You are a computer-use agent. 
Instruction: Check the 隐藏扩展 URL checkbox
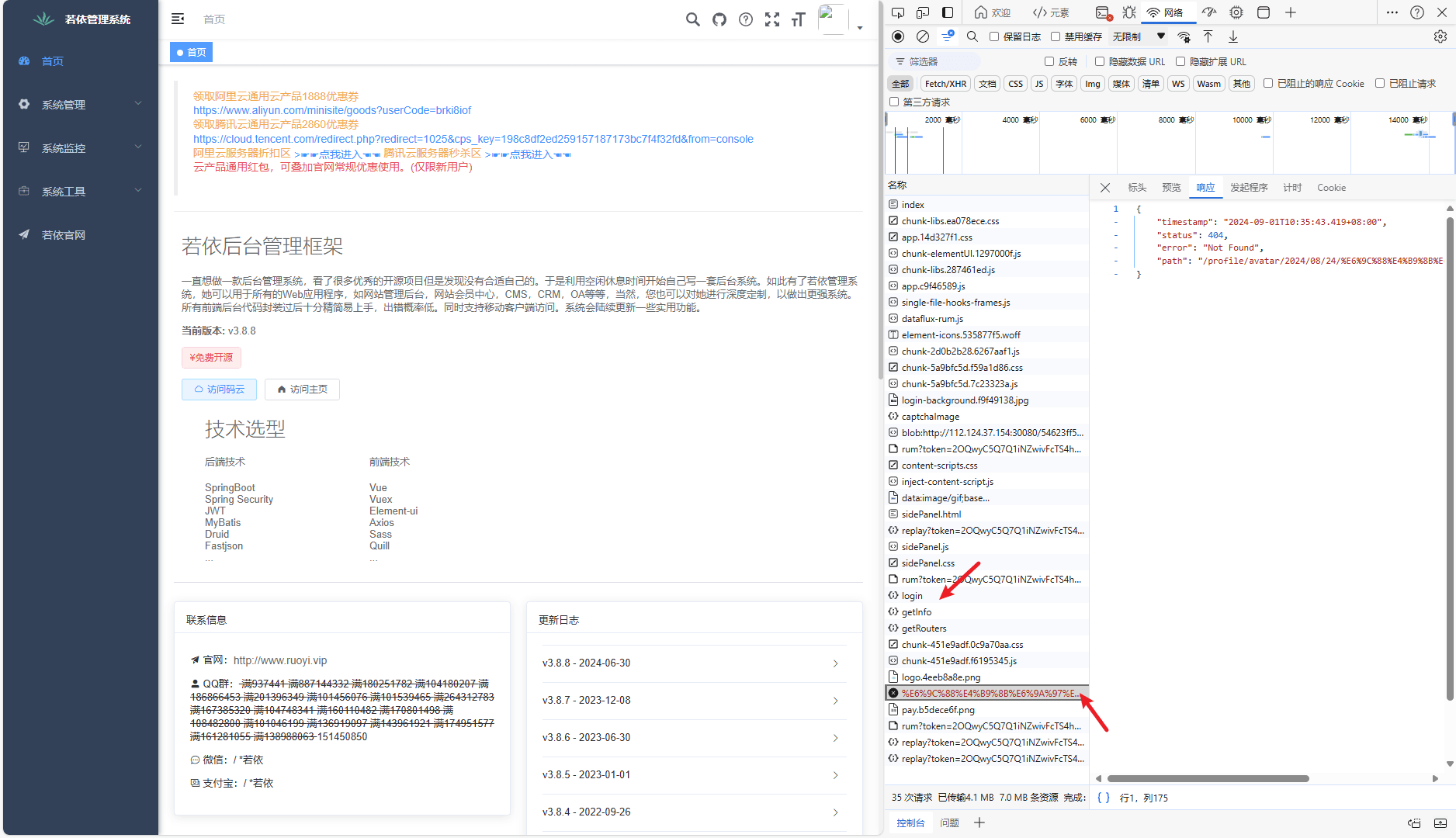tap(1180, 61)
